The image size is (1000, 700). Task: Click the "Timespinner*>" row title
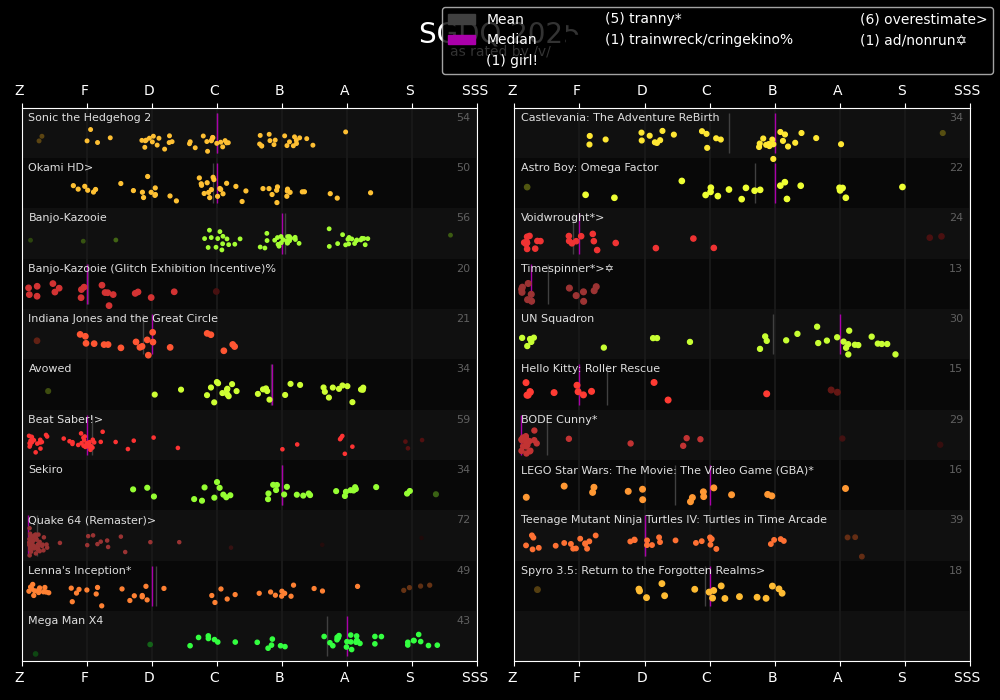567,268
